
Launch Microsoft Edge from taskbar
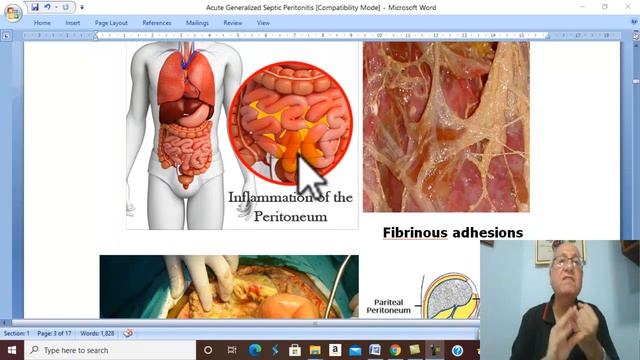pyautogui.click(x=255, y=350)
